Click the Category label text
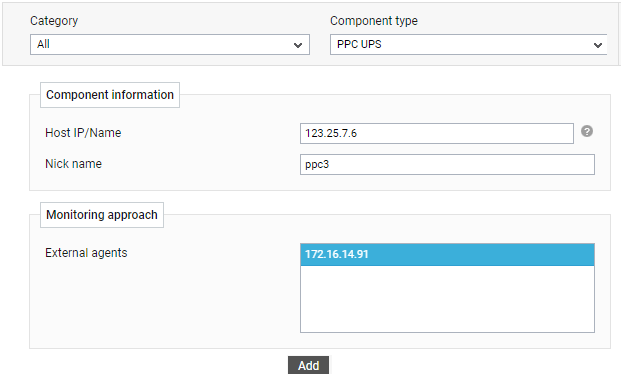Viewport: 621px width, 379px height. (54, 21)
